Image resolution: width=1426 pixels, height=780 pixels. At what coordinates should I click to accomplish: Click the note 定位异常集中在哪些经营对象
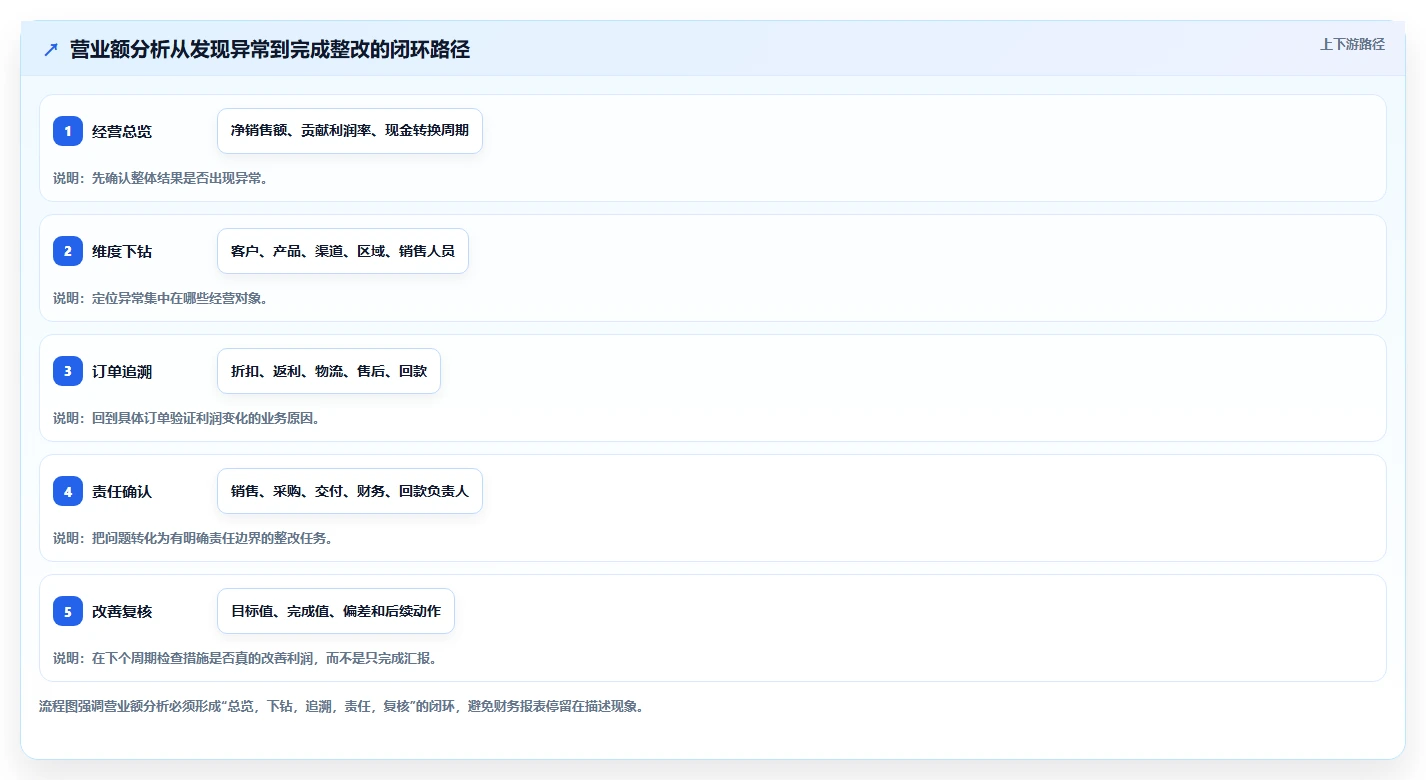point(160,298)
